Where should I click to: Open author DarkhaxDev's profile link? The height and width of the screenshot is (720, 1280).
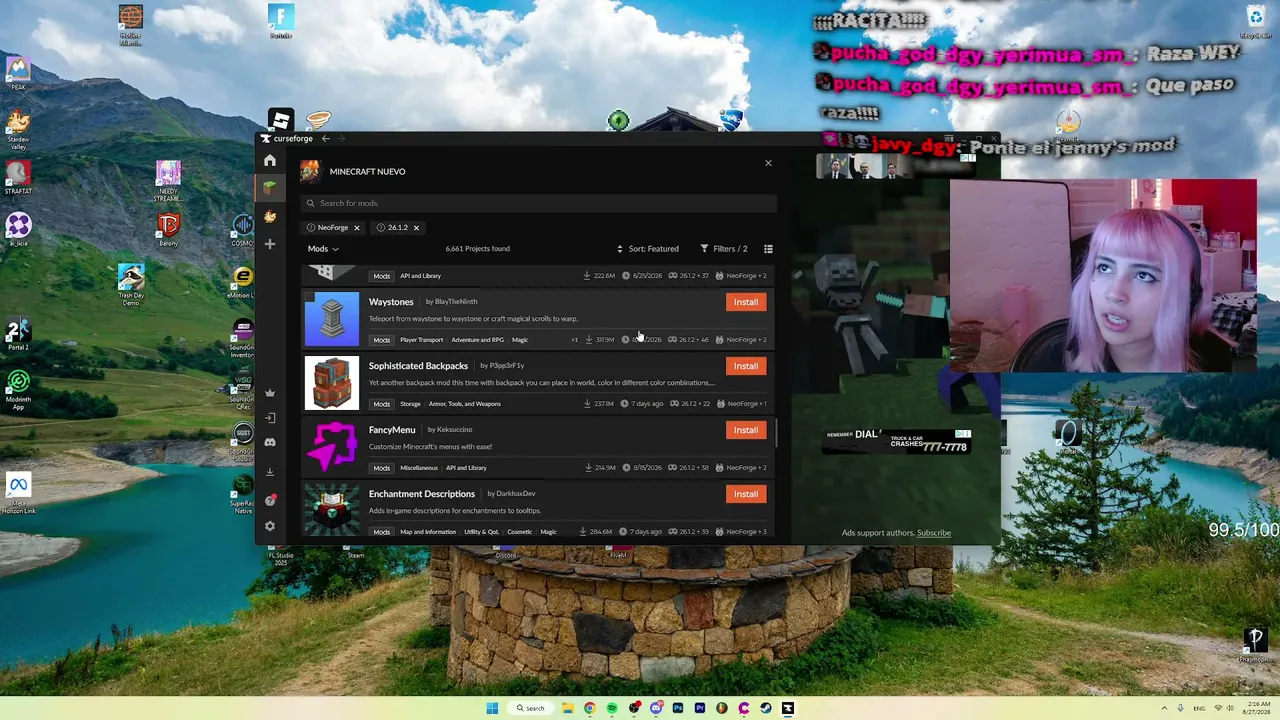click(516, 494)
